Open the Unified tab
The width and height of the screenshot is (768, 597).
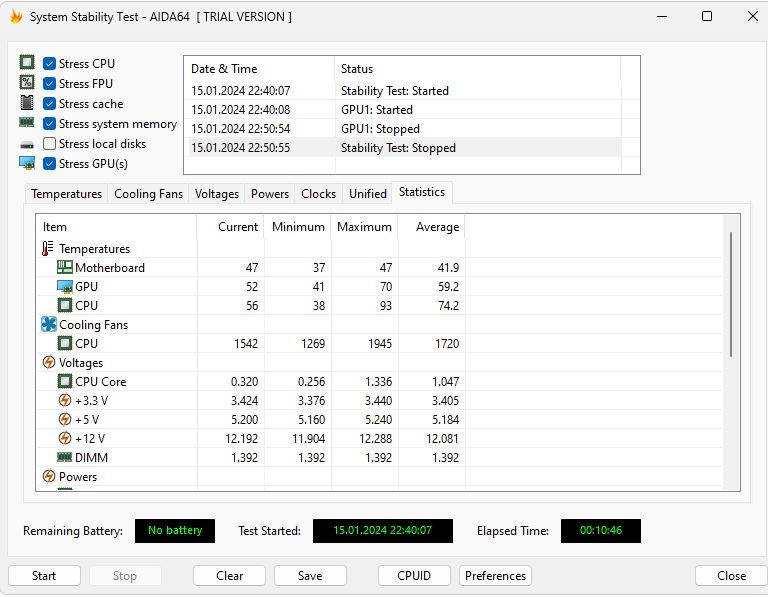368,194
